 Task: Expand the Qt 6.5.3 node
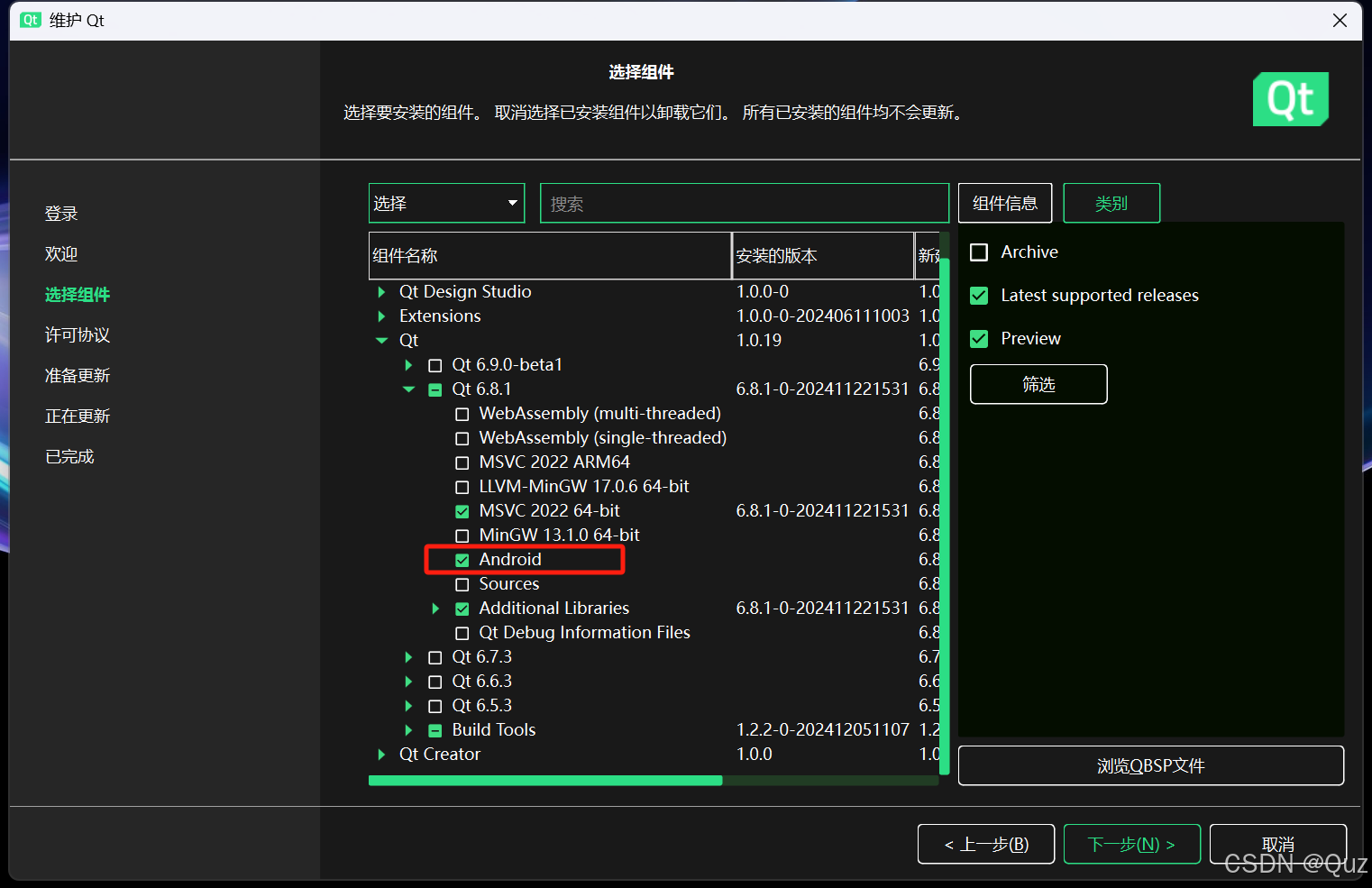[408, 706]
